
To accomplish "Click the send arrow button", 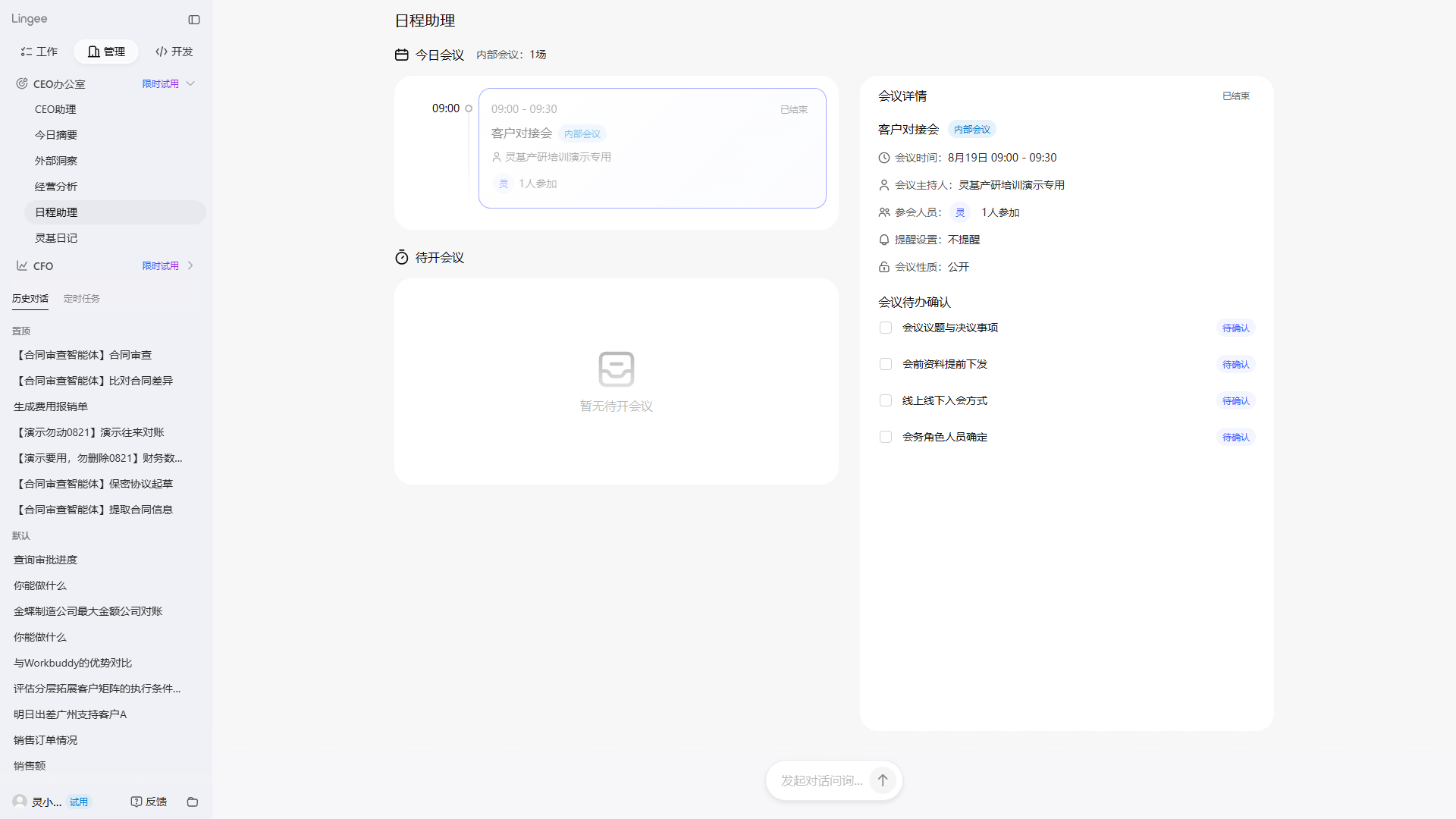I will (883, 780).
